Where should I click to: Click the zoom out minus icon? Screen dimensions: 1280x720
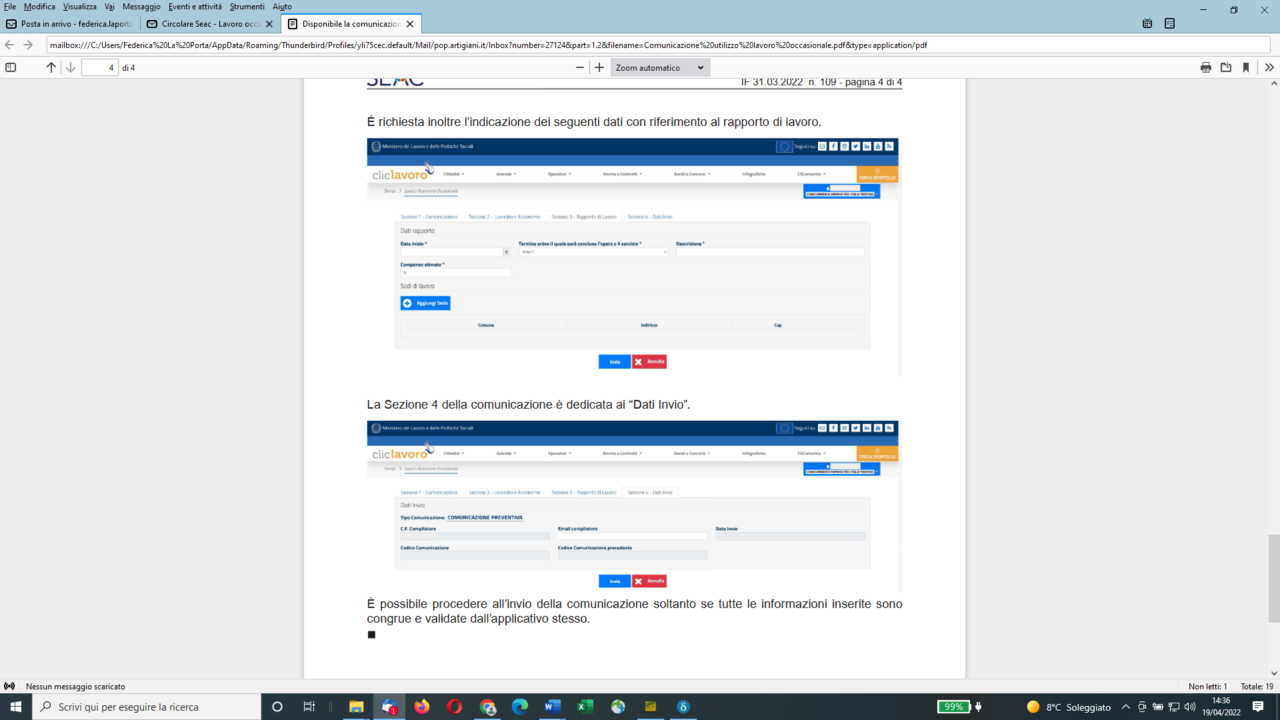coord(580,68)
